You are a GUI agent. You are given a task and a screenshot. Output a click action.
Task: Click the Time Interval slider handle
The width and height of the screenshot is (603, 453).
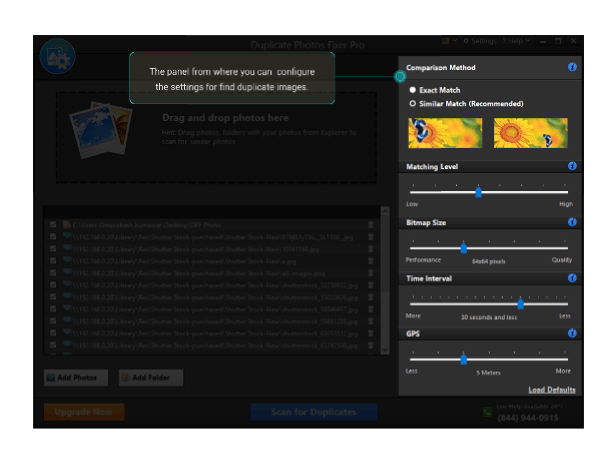click(x=520, y=304)
